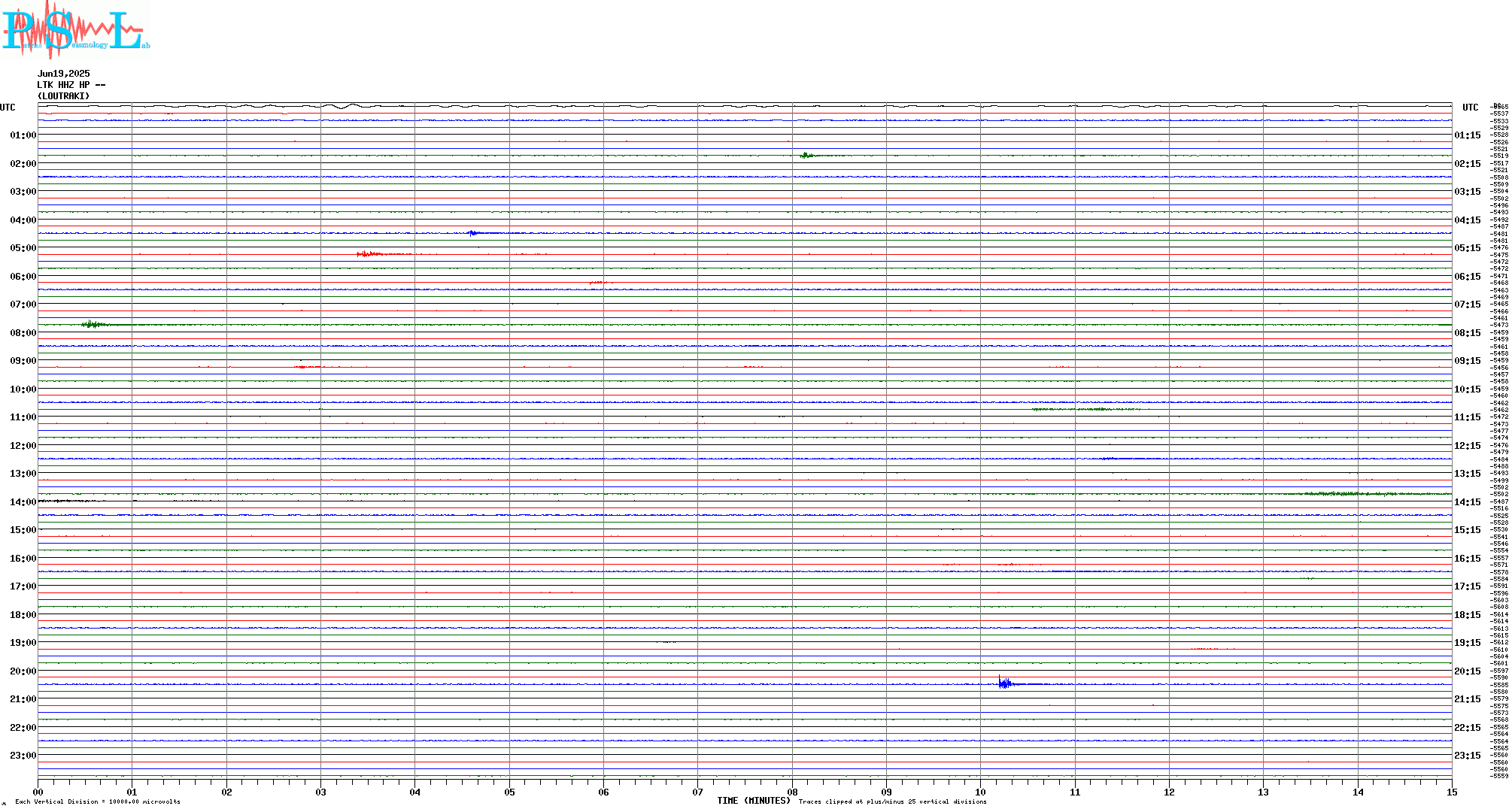Click minute 04 on the time axis
Screen dimensions: 1512x812
click(415, 792)
